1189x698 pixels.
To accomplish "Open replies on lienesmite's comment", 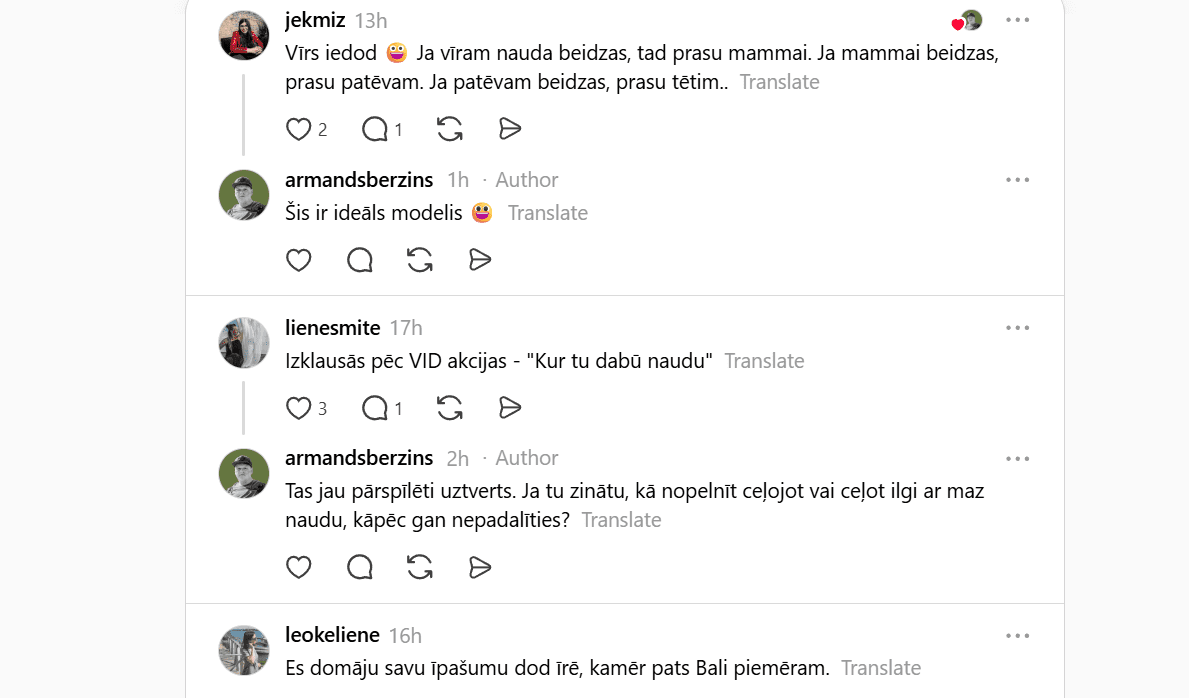I will click(375, 408).
